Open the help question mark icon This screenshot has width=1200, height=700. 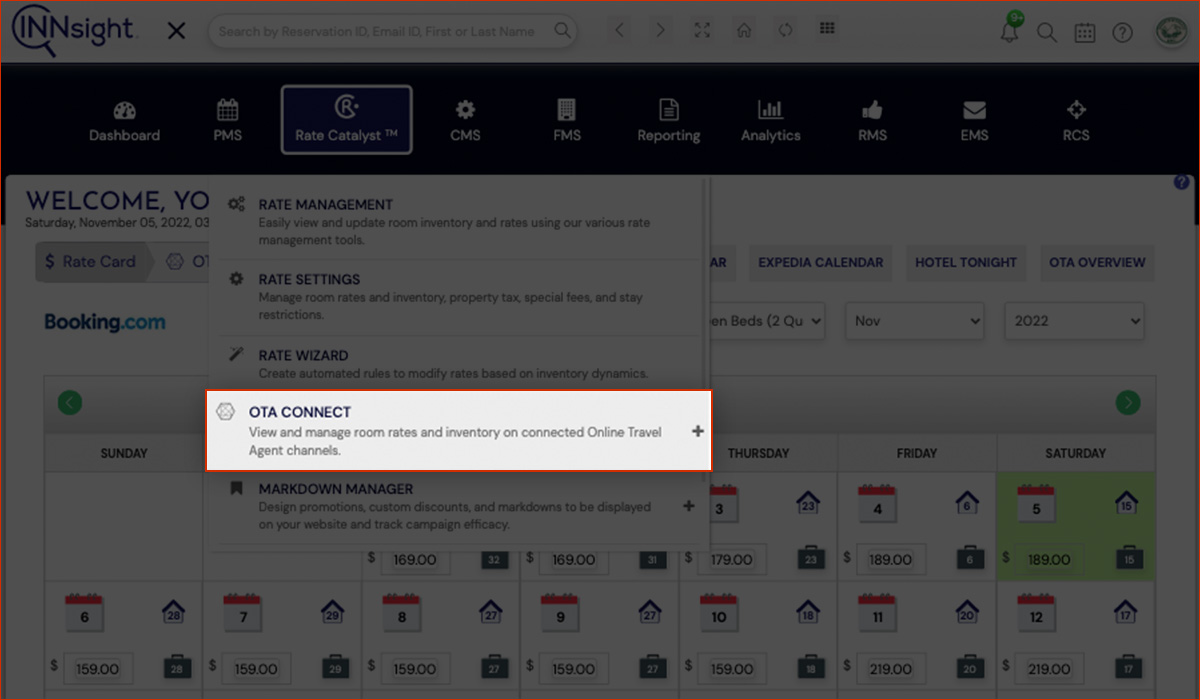(x=1122, y=32)
